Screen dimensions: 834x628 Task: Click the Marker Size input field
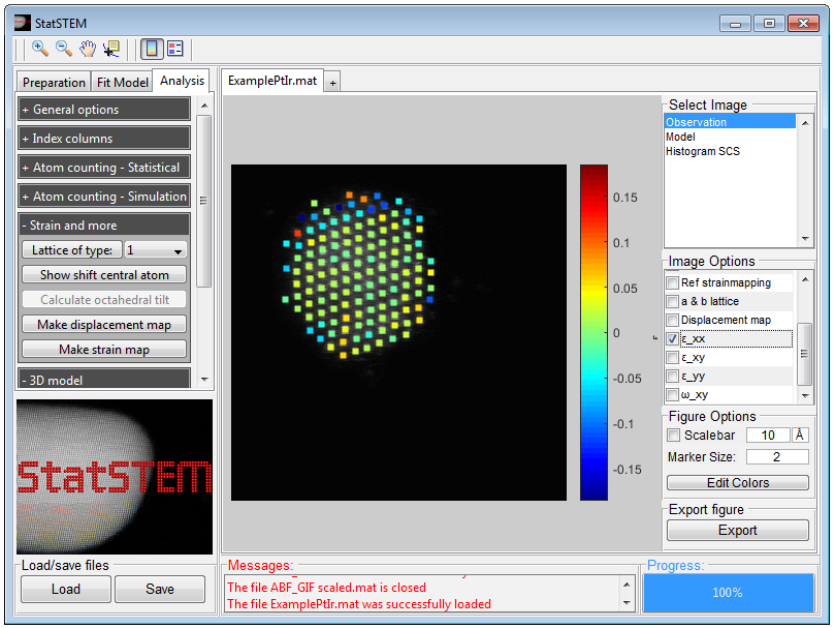coord(777,457)
